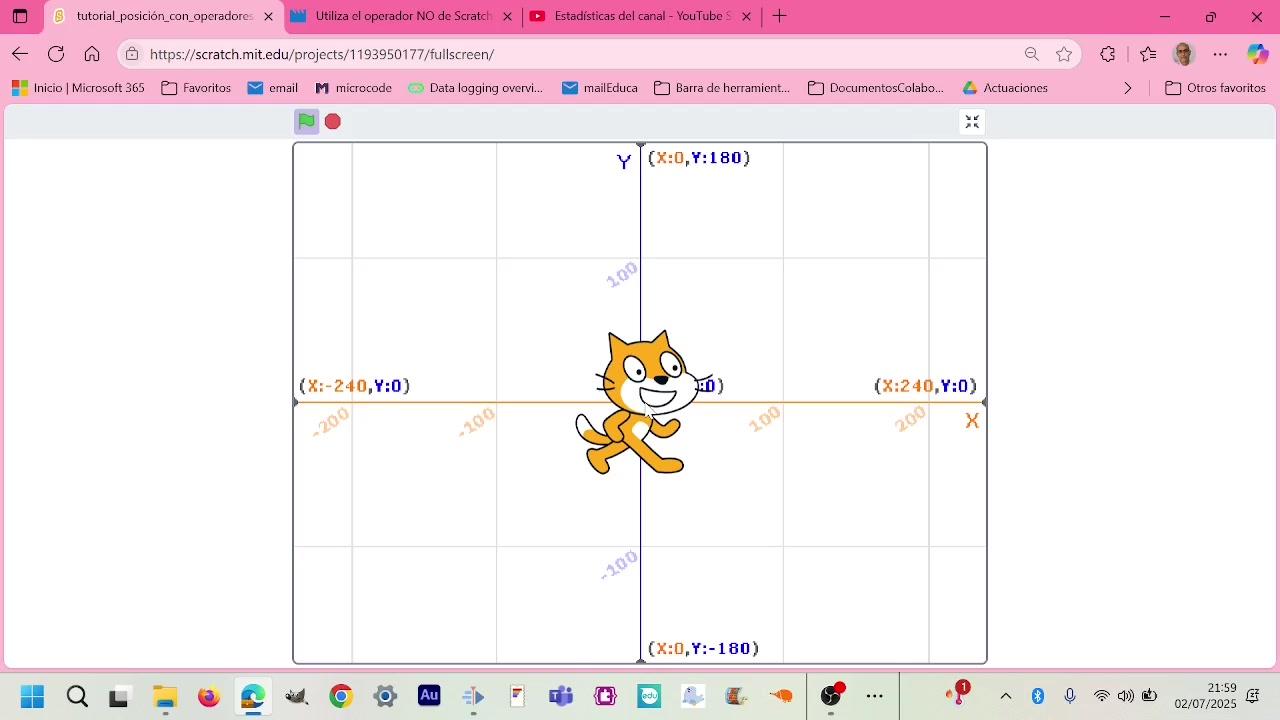1280x720 pixels.
Task: Click the address bar URL
Action: pyautogui.click(x=322, y=54)
